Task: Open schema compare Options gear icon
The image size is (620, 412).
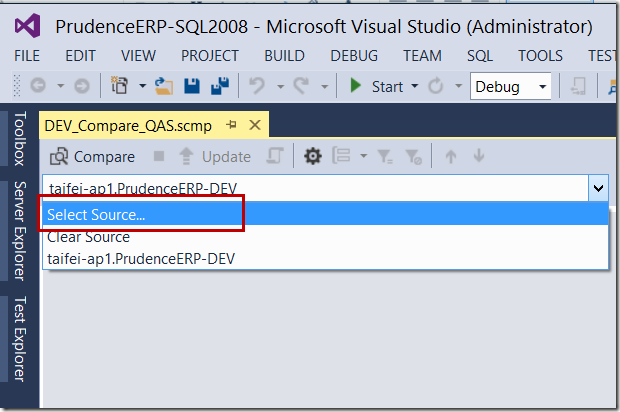Action: (x=313, y=156)
